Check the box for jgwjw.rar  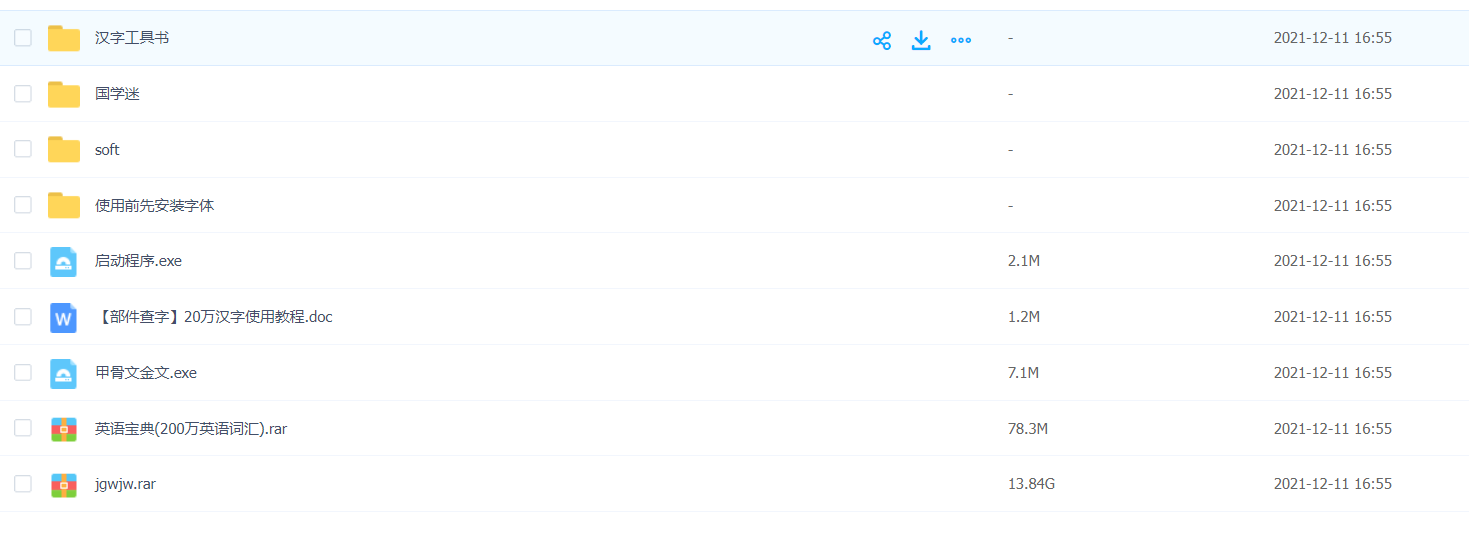click(x=23, y=484)
